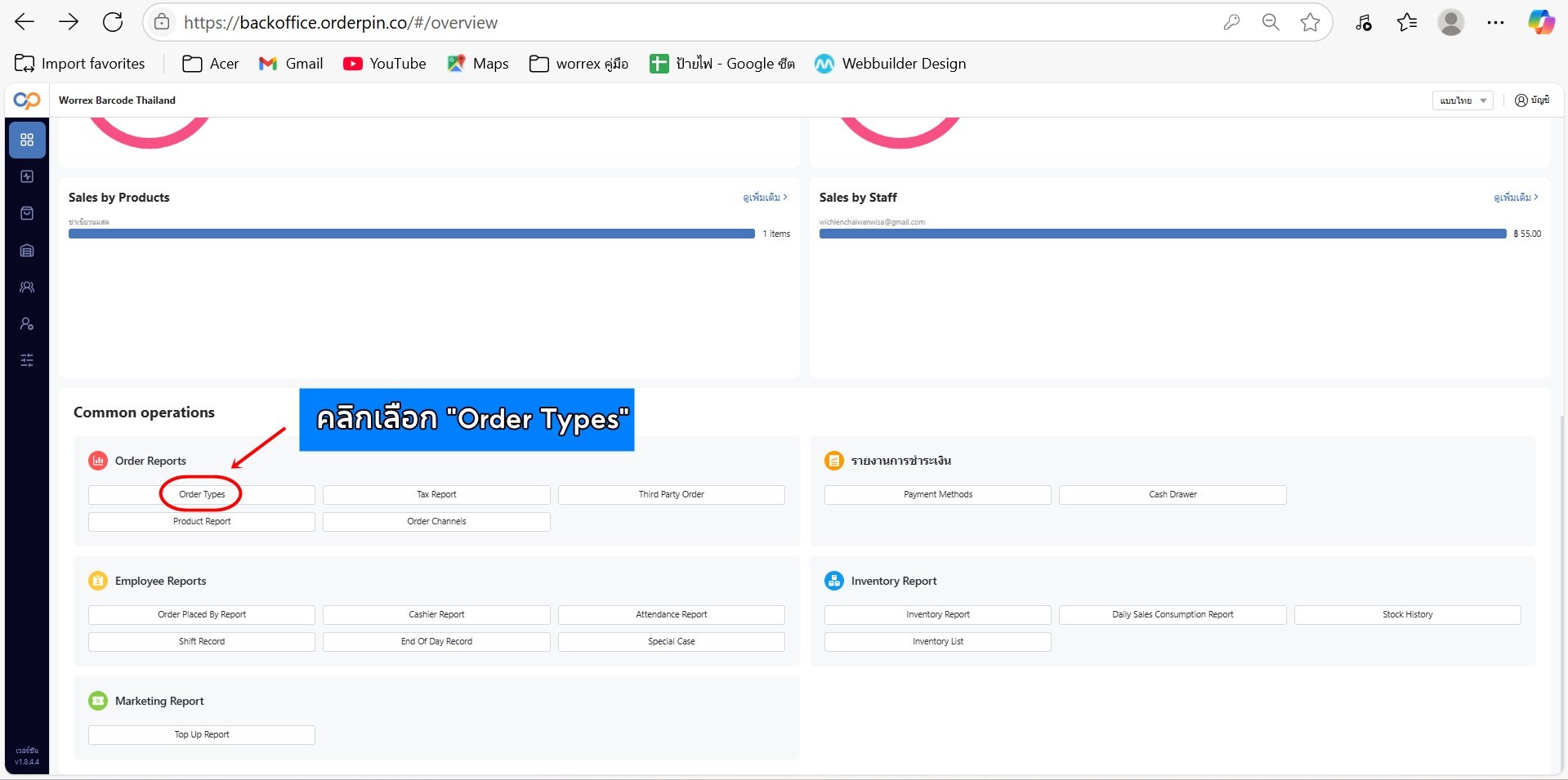Open the activity chart sidebar icon
This screenshot has width=1568, height=780.
[27, 176]
